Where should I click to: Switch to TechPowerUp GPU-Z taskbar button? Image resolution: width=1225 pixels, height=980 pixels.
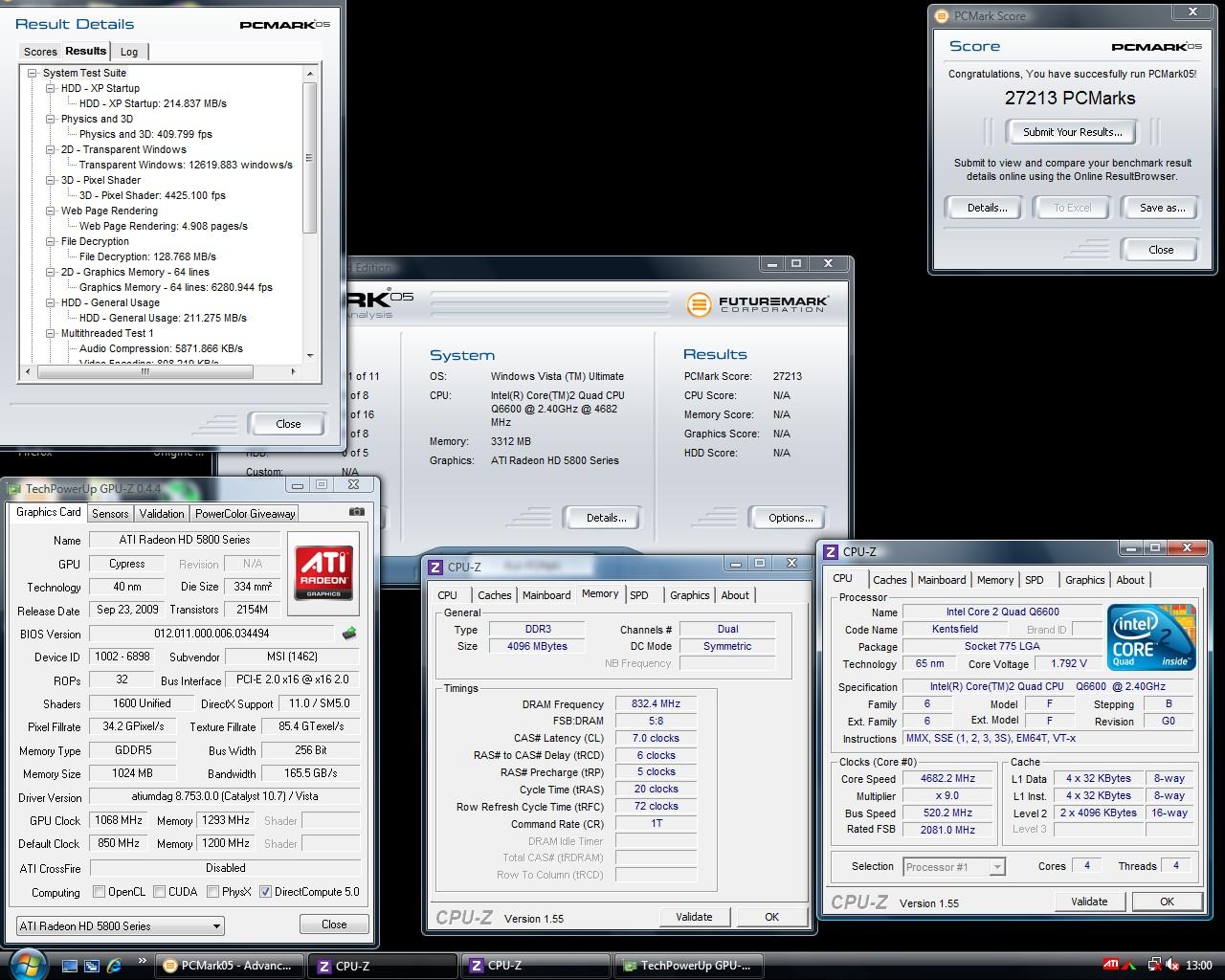pos(688,966)
